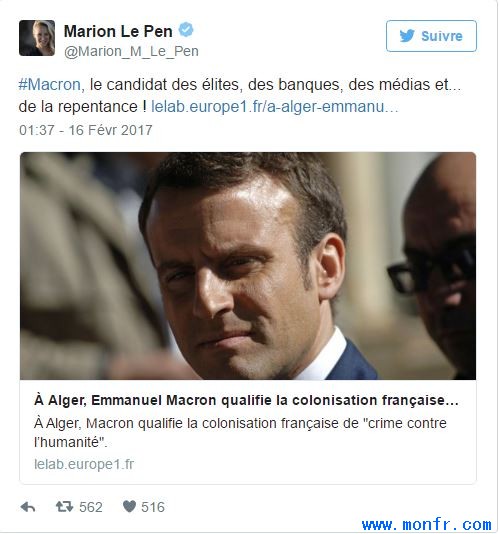The width and height of the screenshot is (499, 534).
Task: Click the lelab.europe1.fr domain under card
Action: (x=84, y=464)
